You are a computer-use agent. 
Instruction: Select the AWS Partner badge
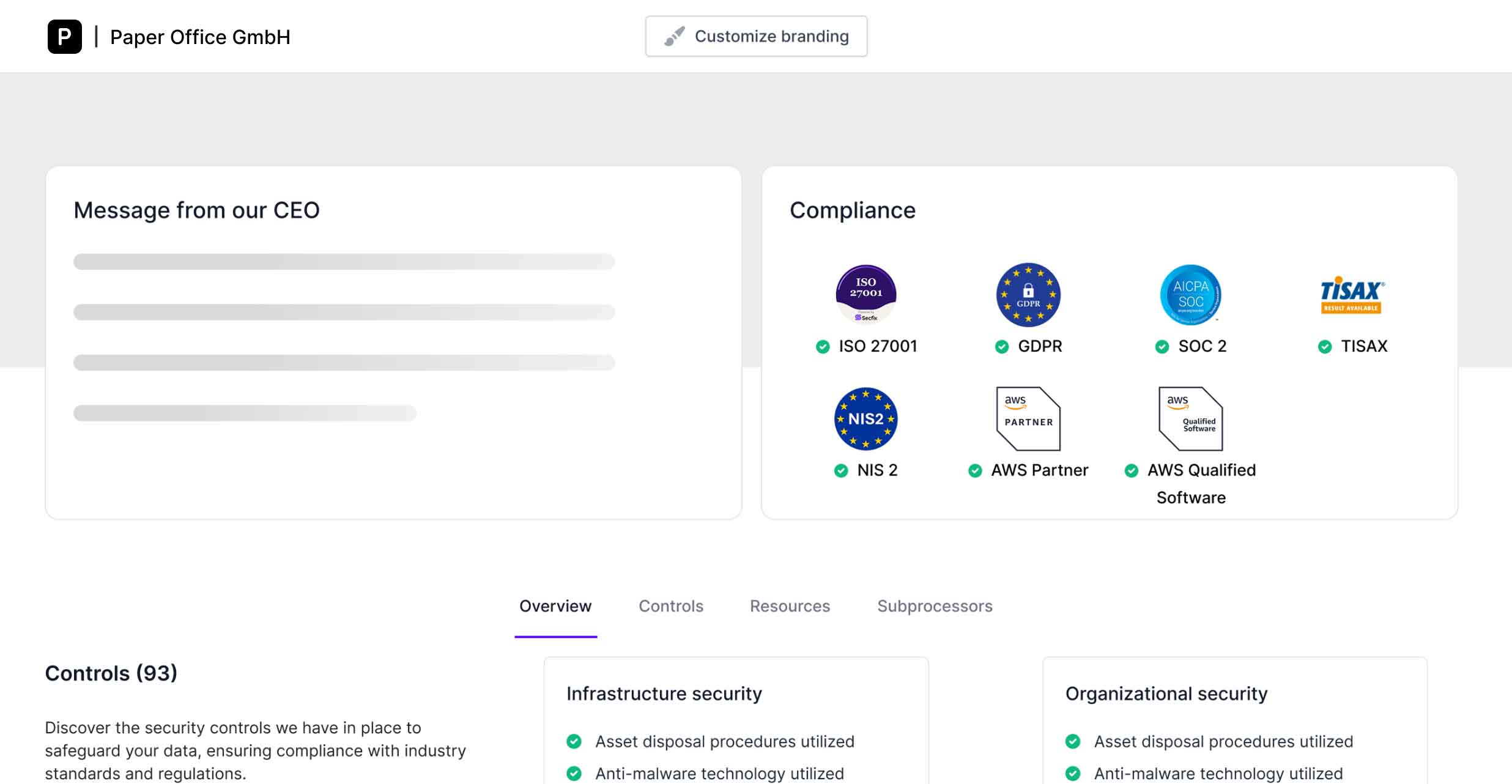click(1028, 419)
